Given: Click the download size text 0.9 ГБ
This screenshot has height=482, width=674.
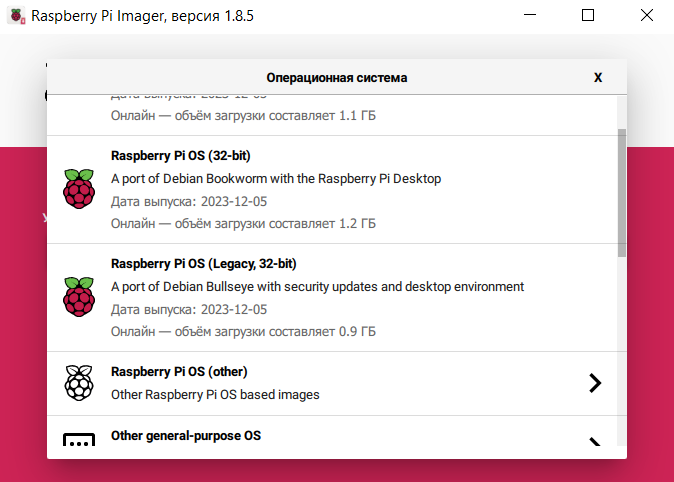Looking at the screenshot, I should click(x=243, y=332).
